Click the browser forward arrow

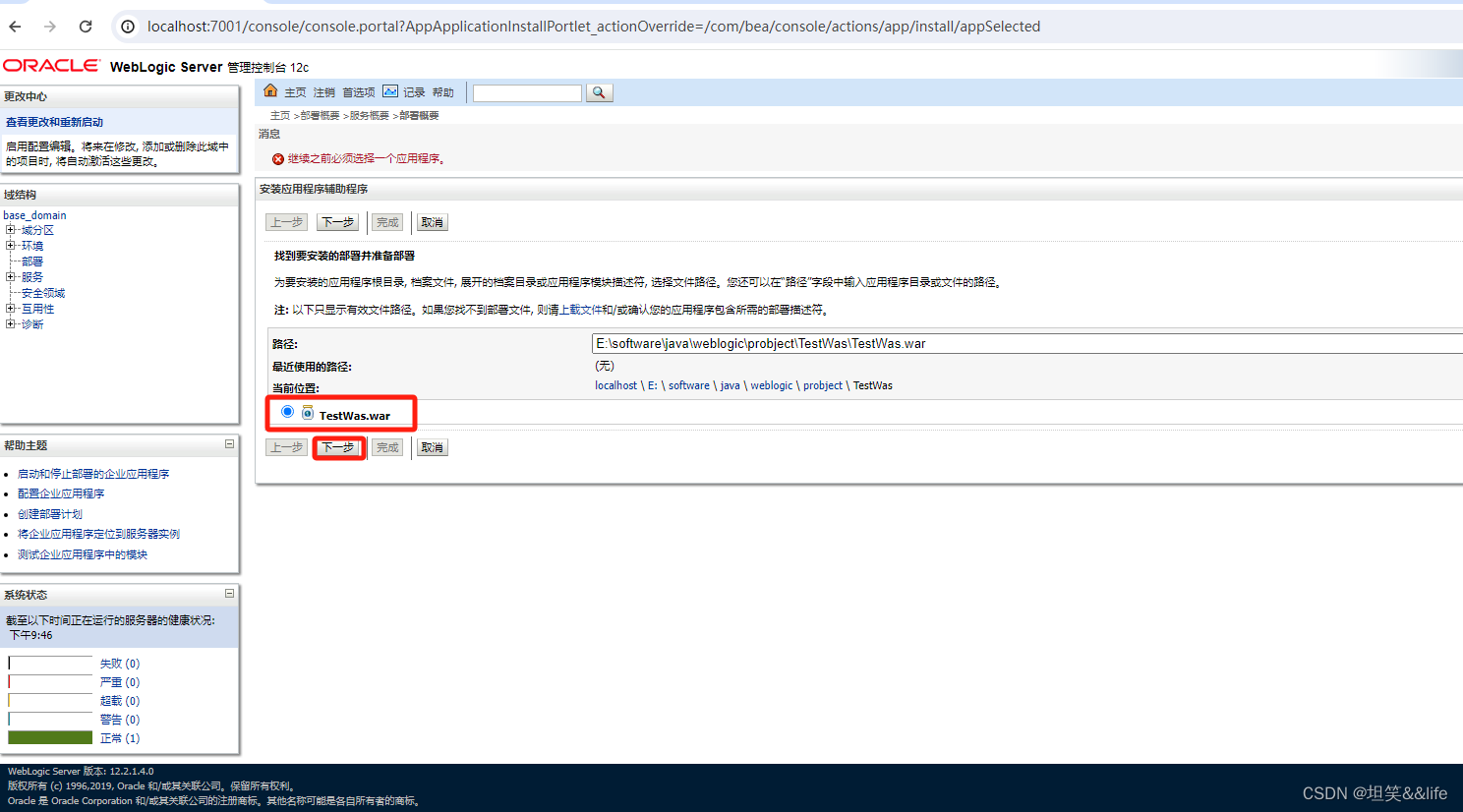50,27
